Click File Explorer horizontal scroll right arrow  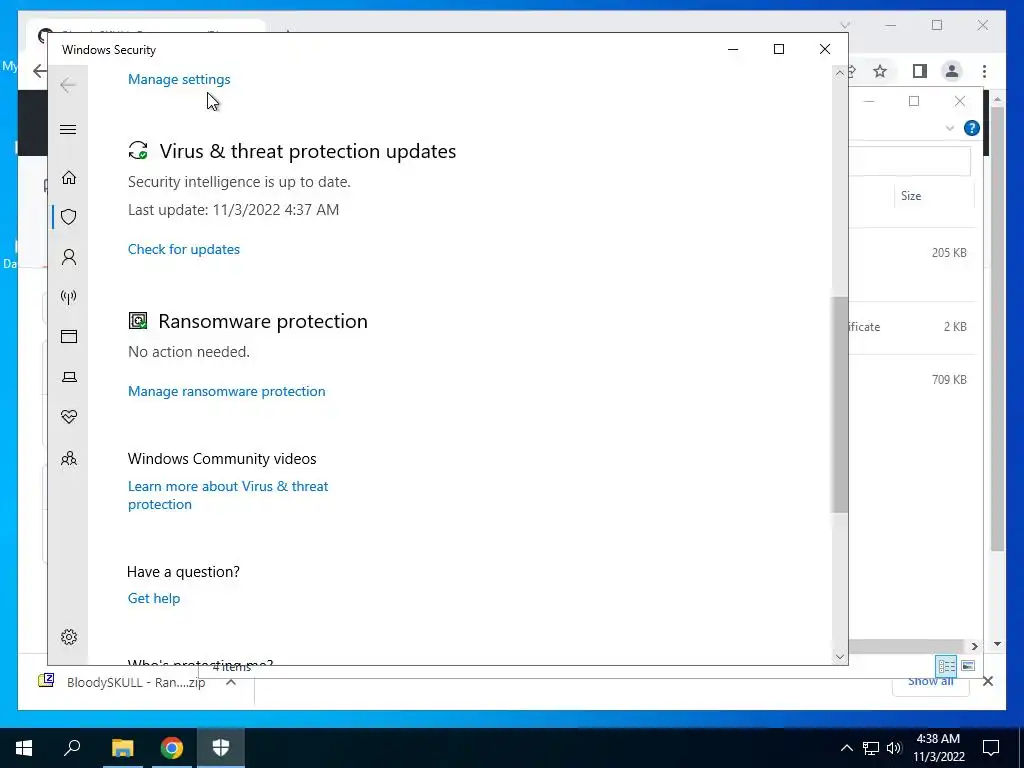tap(974, 646)
